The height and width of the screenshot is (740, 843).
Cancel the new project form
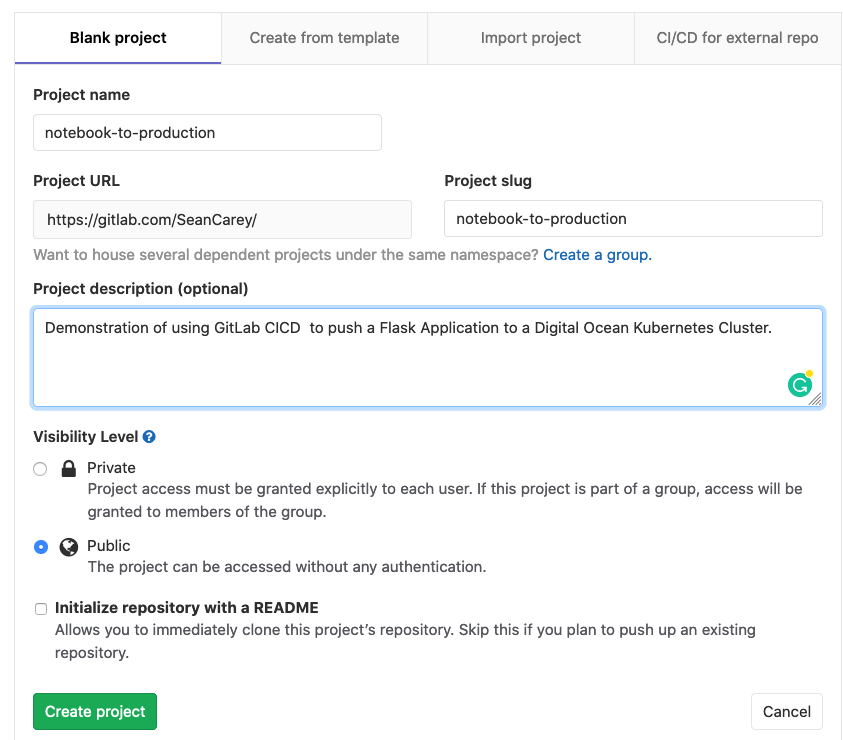(x=786, y=711)
